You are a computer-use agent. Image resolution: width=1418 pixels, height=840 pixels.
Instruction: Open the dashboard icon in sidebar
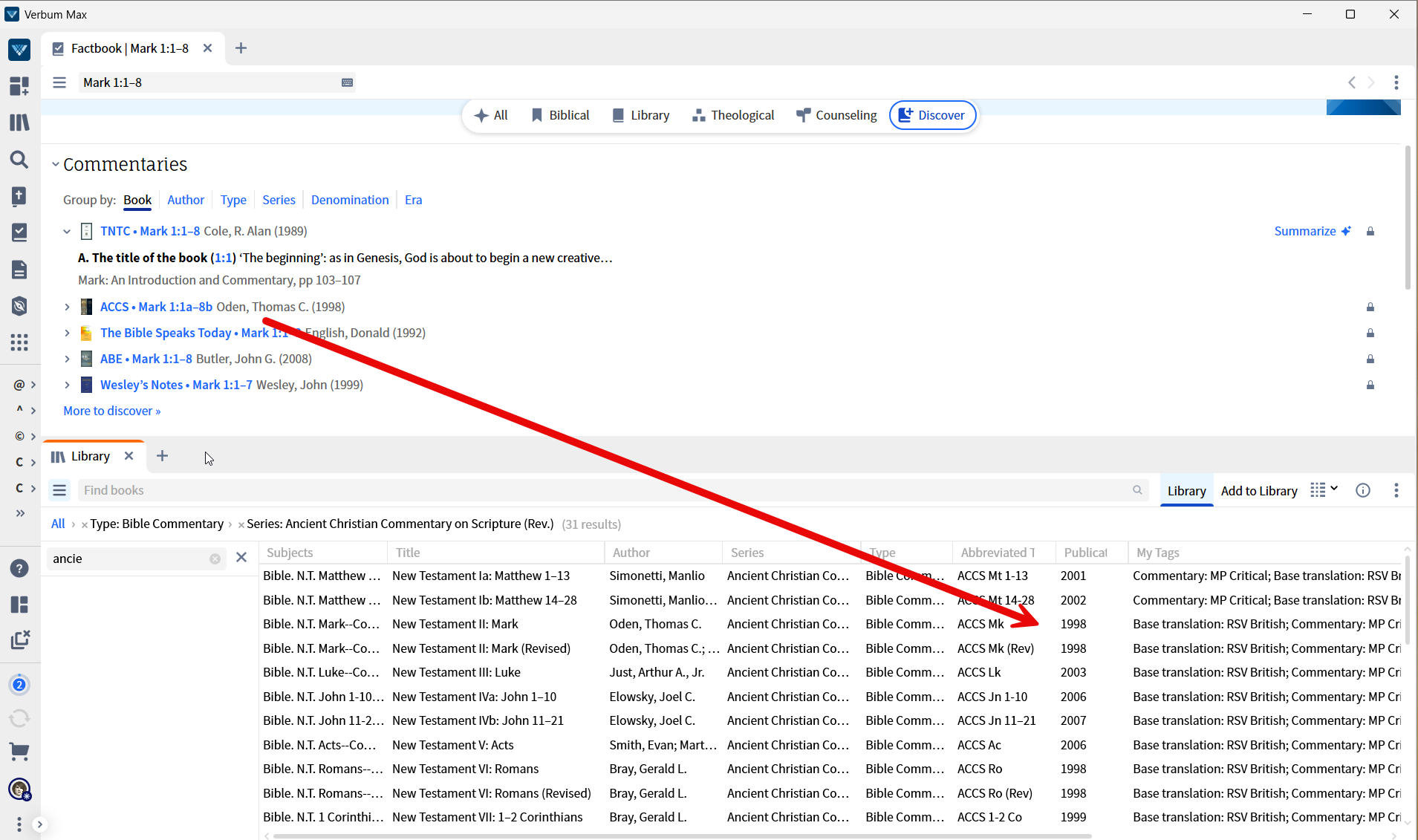tap(19, 86)
